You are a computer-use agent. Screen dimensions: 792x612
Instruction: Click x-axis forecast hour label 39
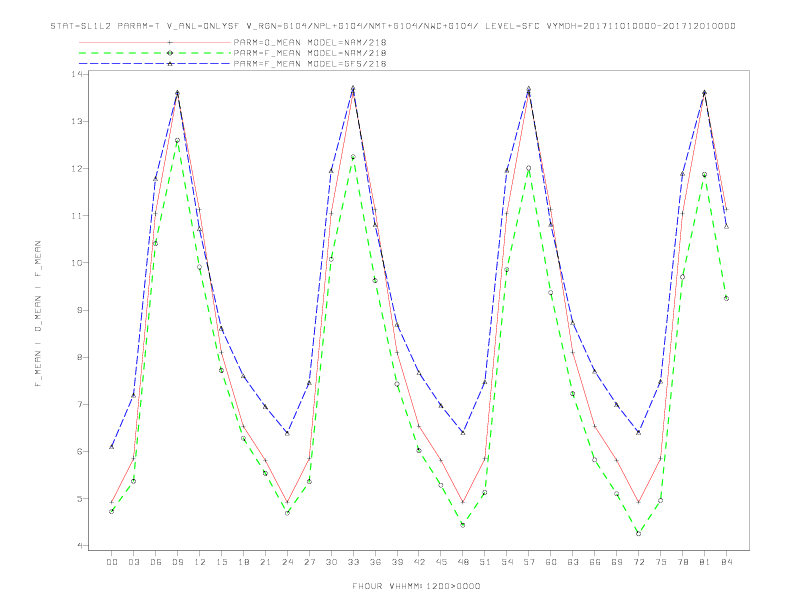coord(397,562)
